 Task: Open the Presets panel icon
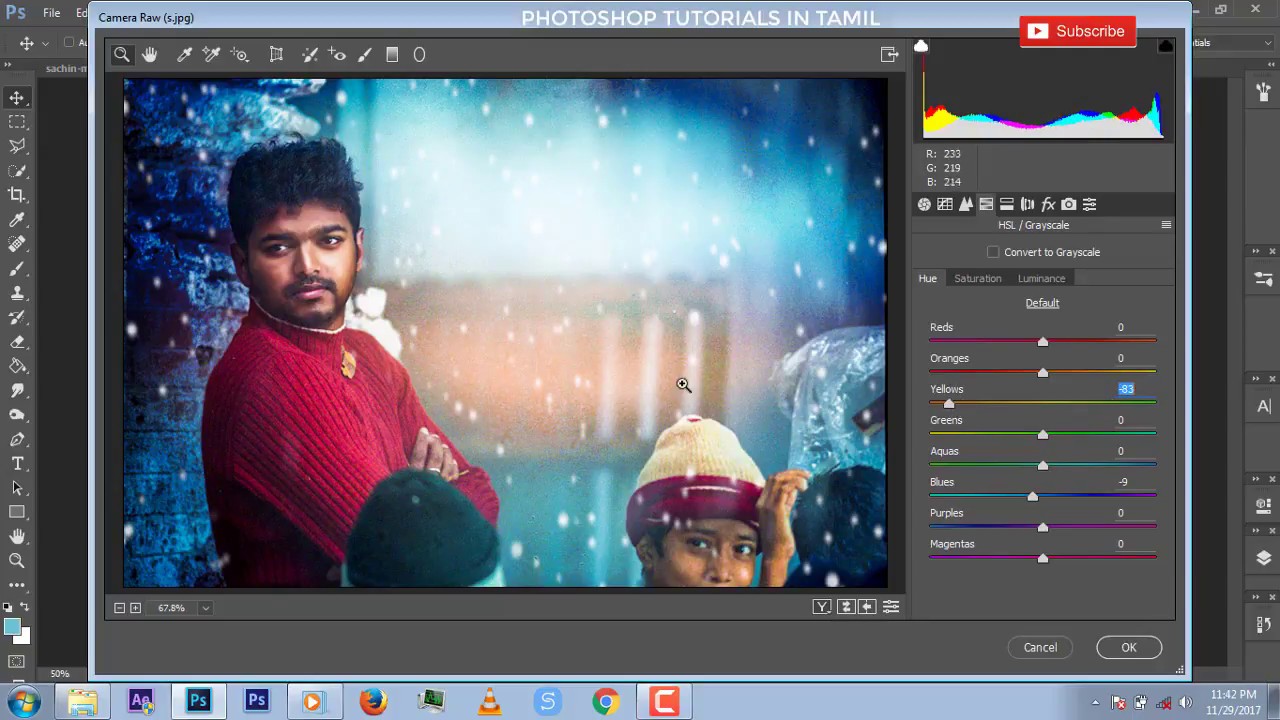(1090, 204)
